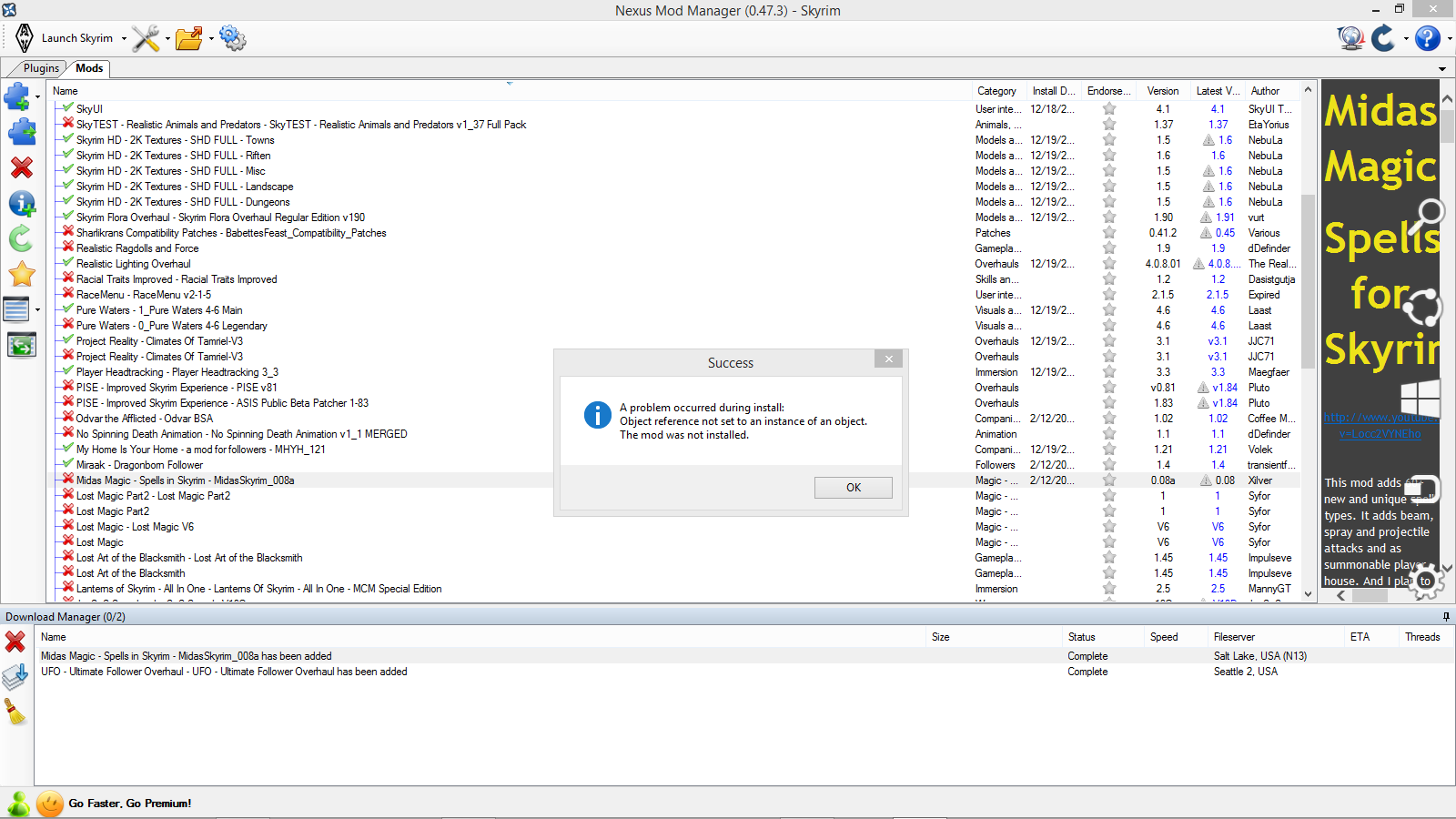Expand the add mod icon dropdown arrow

tap(37, 96)
